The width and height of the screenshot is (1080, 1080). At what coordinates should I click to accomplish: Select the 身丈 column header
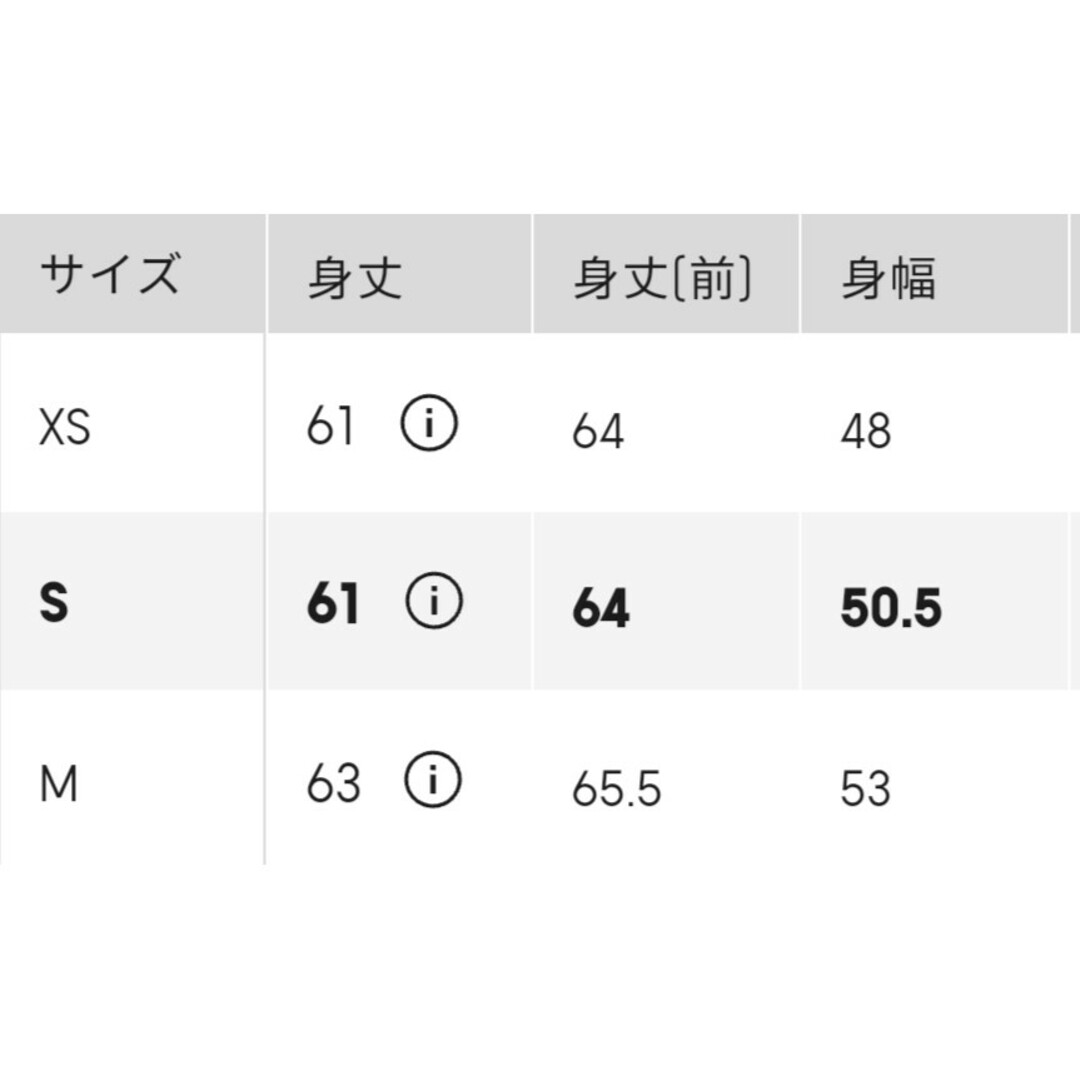355,278
